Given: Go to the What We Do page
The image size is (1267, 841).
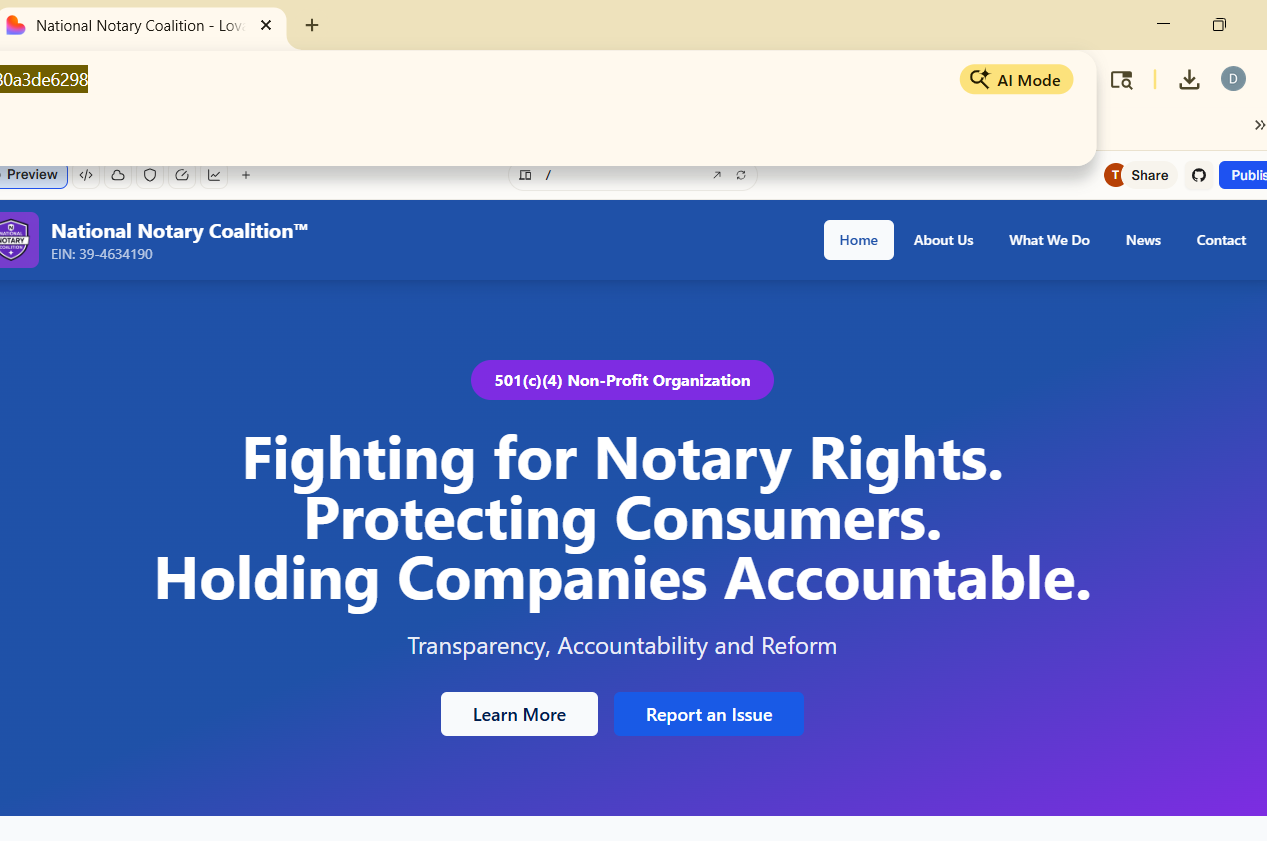Looking at the screenshot, I should tap(1049, 240).
